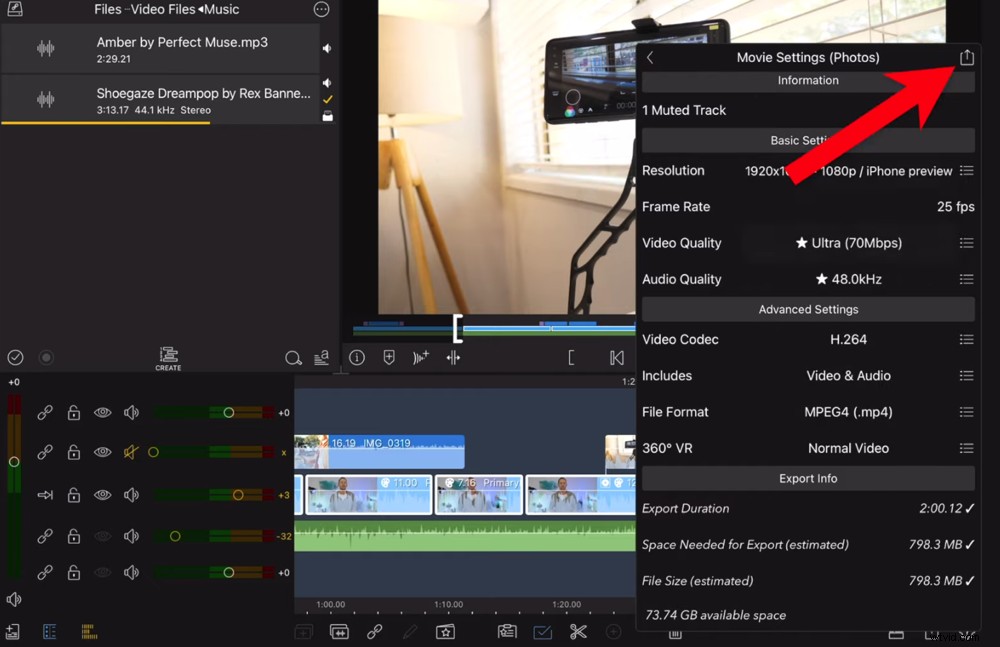The width and height of the screenshot is (1000, 647).
Task: Open the Resolution options list in Movie Settings
Action: (967, 171)
